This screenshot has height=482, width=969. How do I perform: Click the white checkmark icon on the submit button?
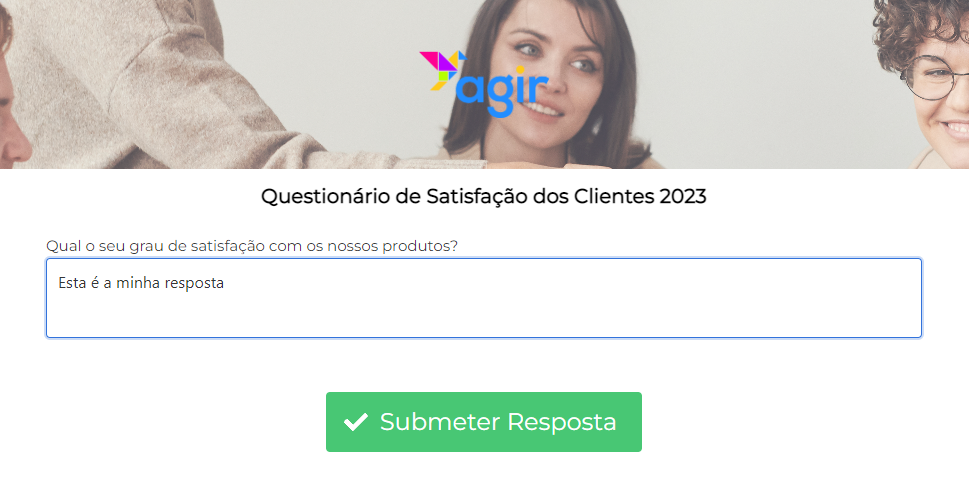point(356,422)
